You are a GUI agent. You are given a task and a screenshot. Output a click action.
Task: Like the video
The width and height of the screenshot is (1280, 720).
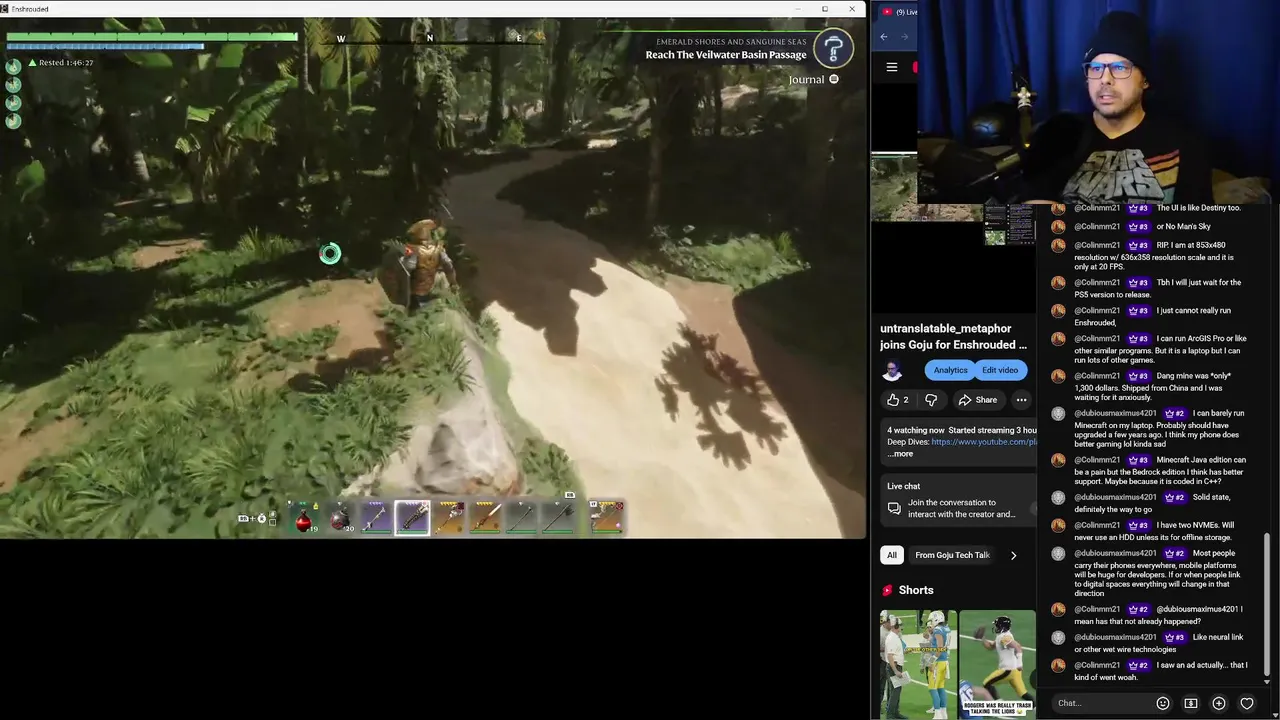[898, 400]
